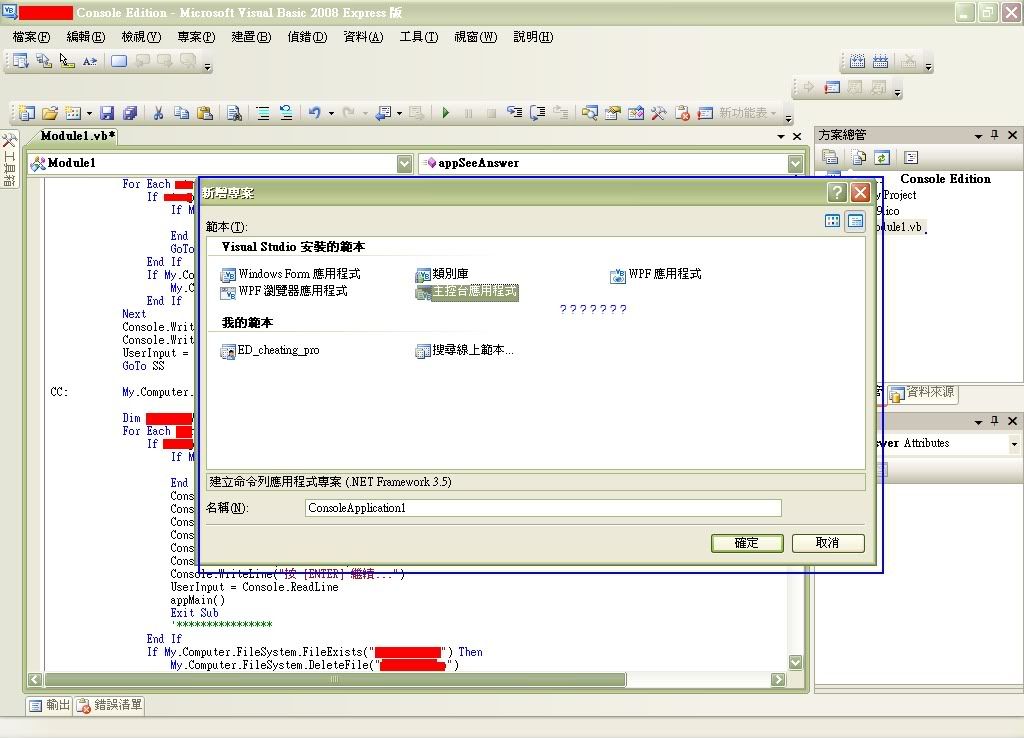
Task: Open the active files list dropdown arrow
Action: pyautogui.click(x=781, y=136)
